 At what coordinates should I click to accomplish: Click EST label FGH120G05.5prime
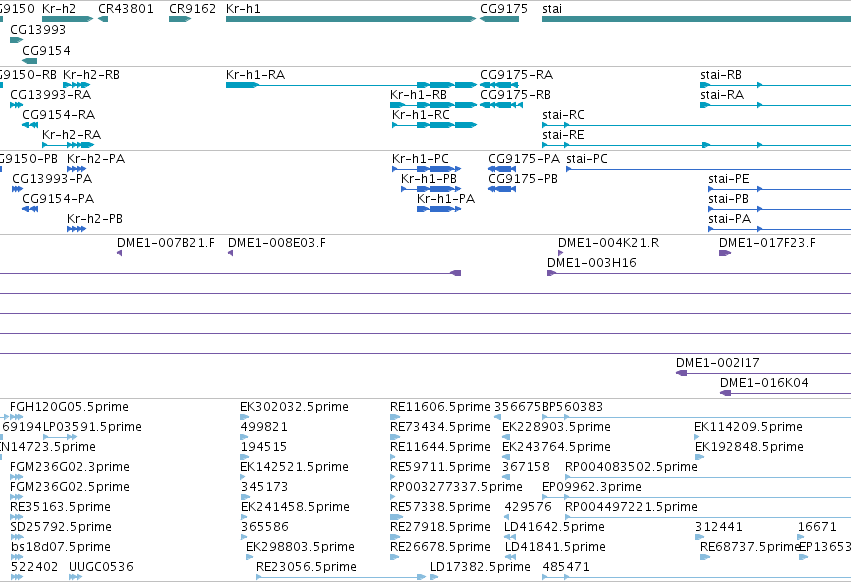coord(69,407)
